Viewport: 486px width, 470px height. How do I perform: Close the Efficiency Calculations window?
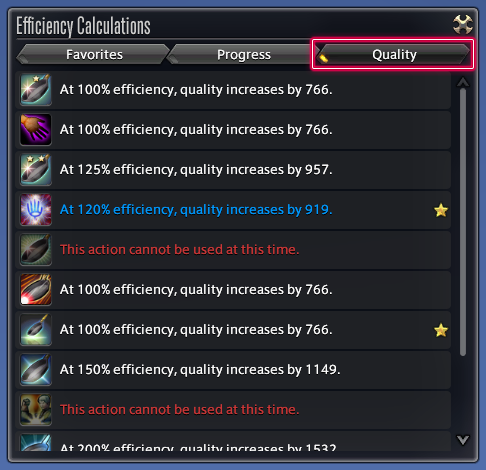(463, 24)
